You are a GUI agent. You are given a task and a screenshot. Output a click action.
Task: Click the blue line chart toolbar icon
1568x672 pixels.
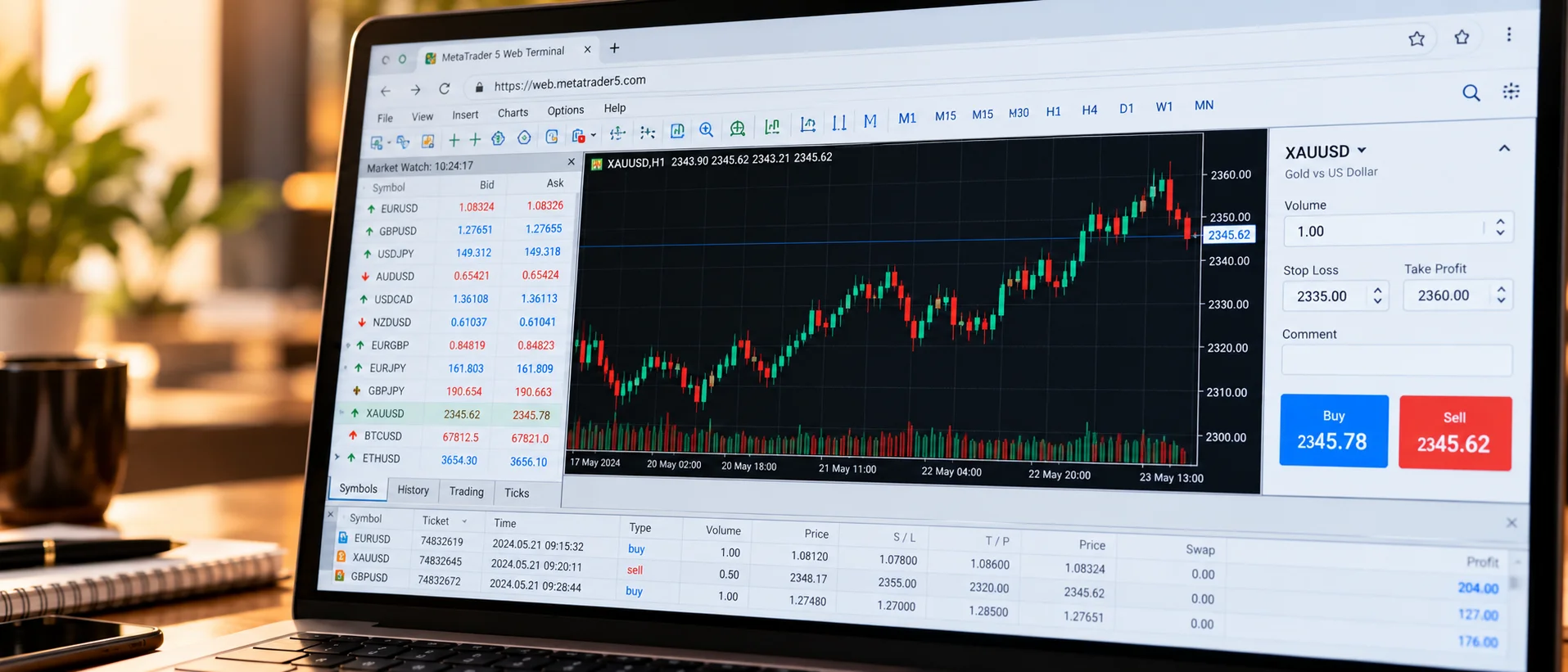[x=808, y=124]
